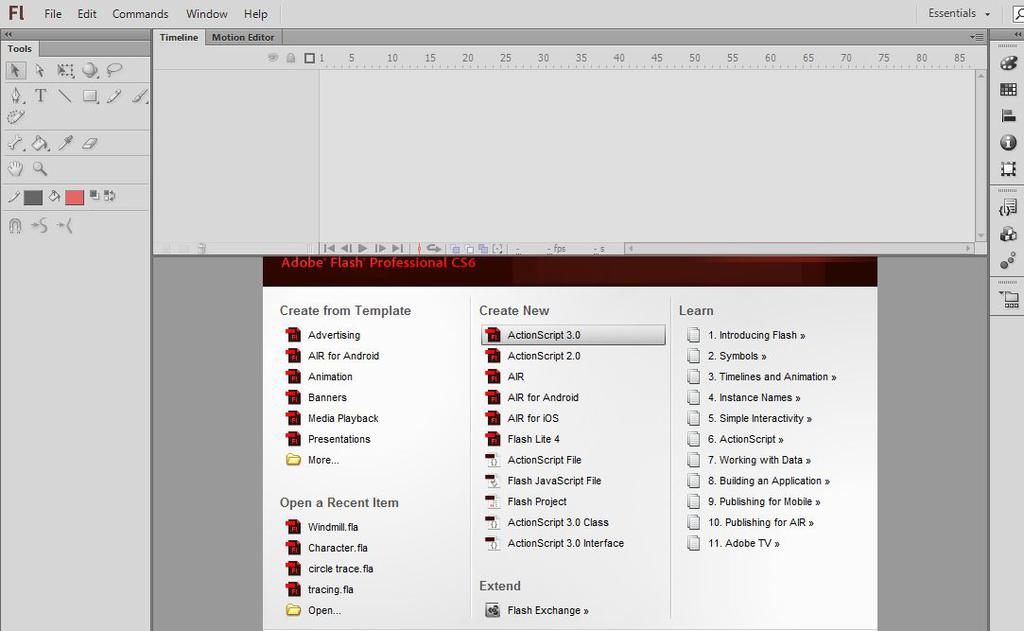Expand the More templates folder

[x=322, y=459]
